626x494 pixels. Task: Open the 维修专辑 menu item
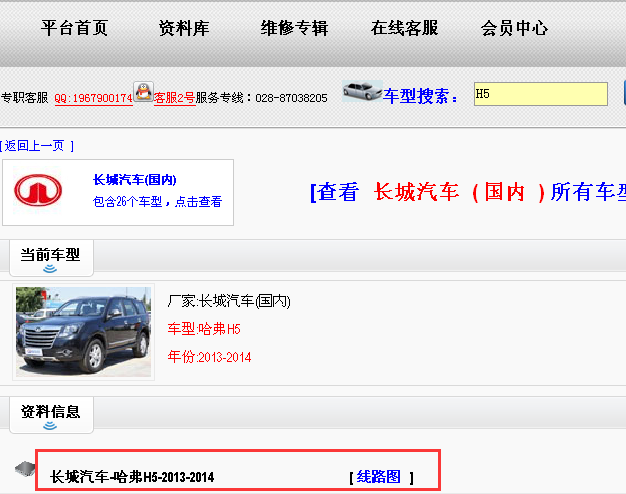click(294, 28)
